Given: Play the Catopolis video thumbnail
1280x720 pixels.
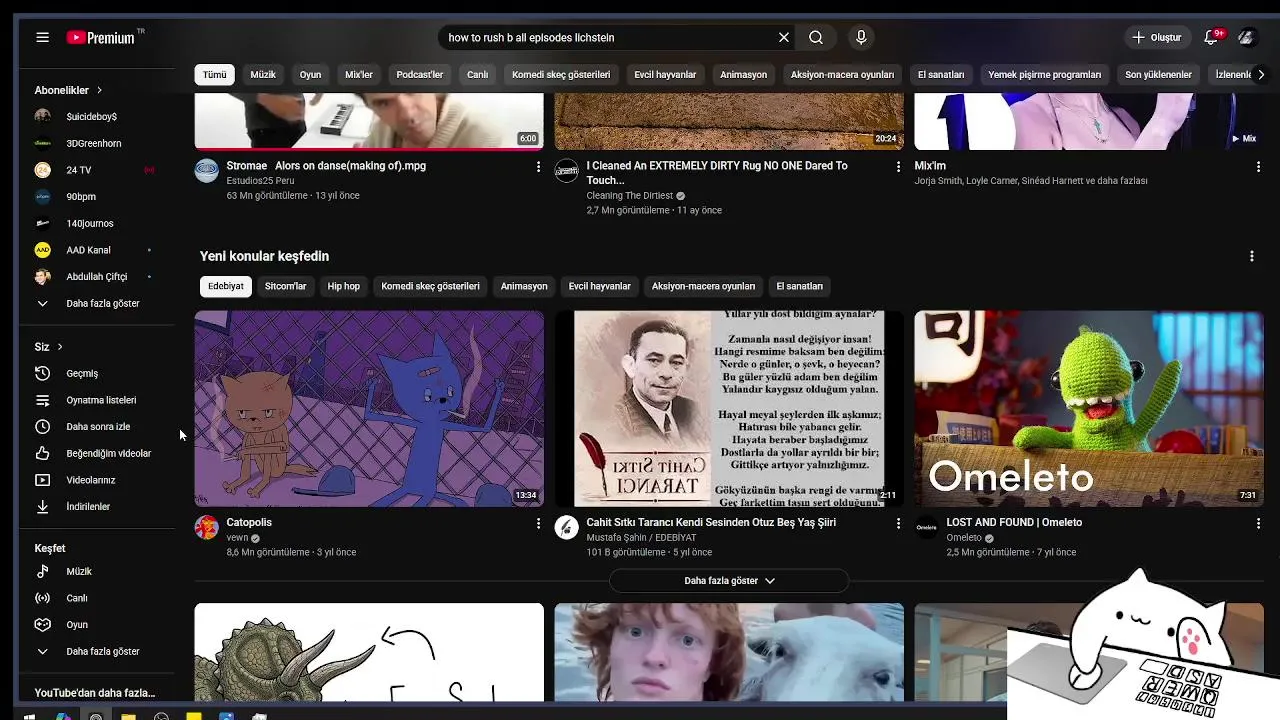Looking at the screenshot, I should [369, 409].
